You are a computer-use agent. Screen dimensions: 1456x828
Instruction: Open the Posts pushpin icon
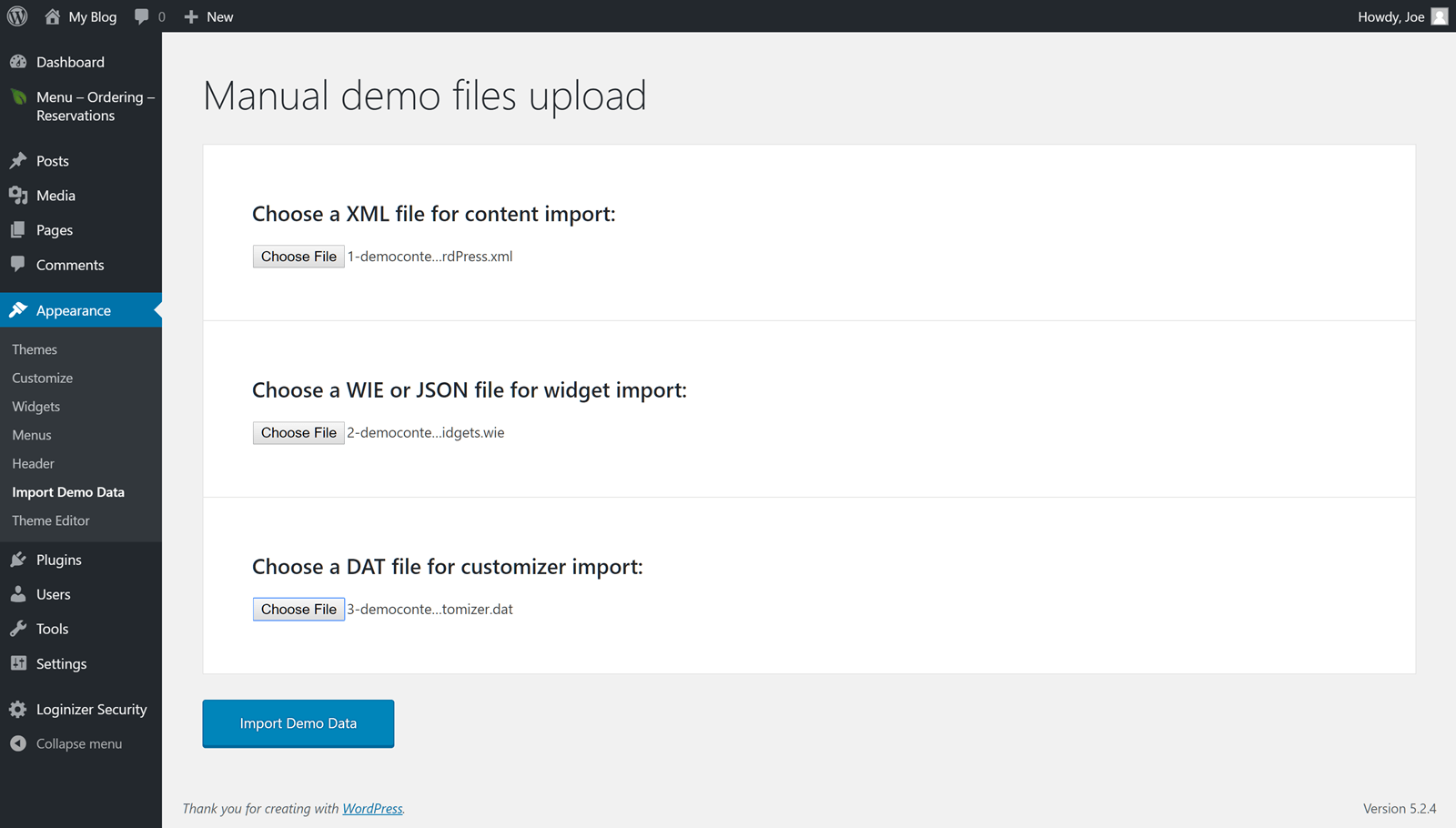click(x=18, y=161)
